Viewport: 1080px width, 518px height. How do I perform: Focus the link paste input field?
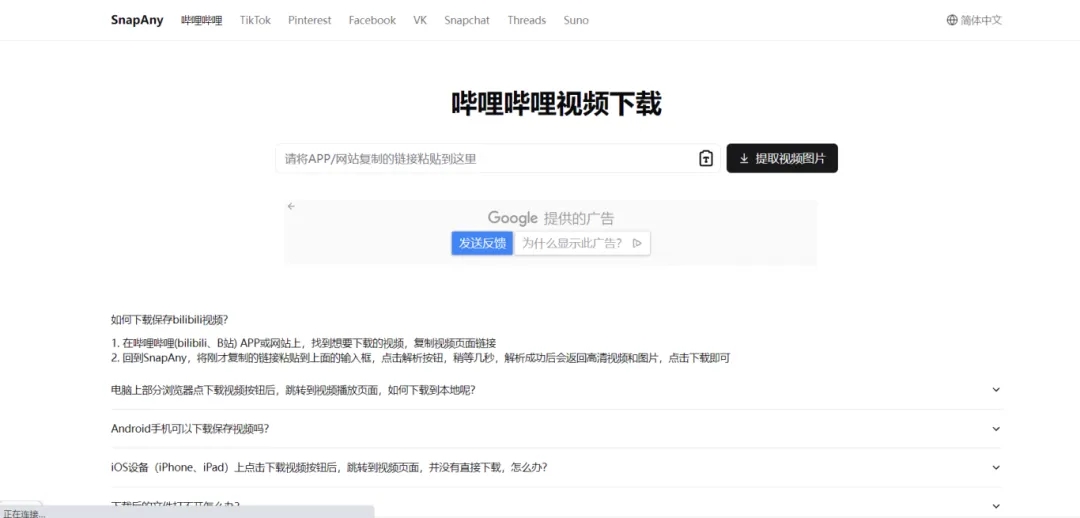tap(485, 158)
